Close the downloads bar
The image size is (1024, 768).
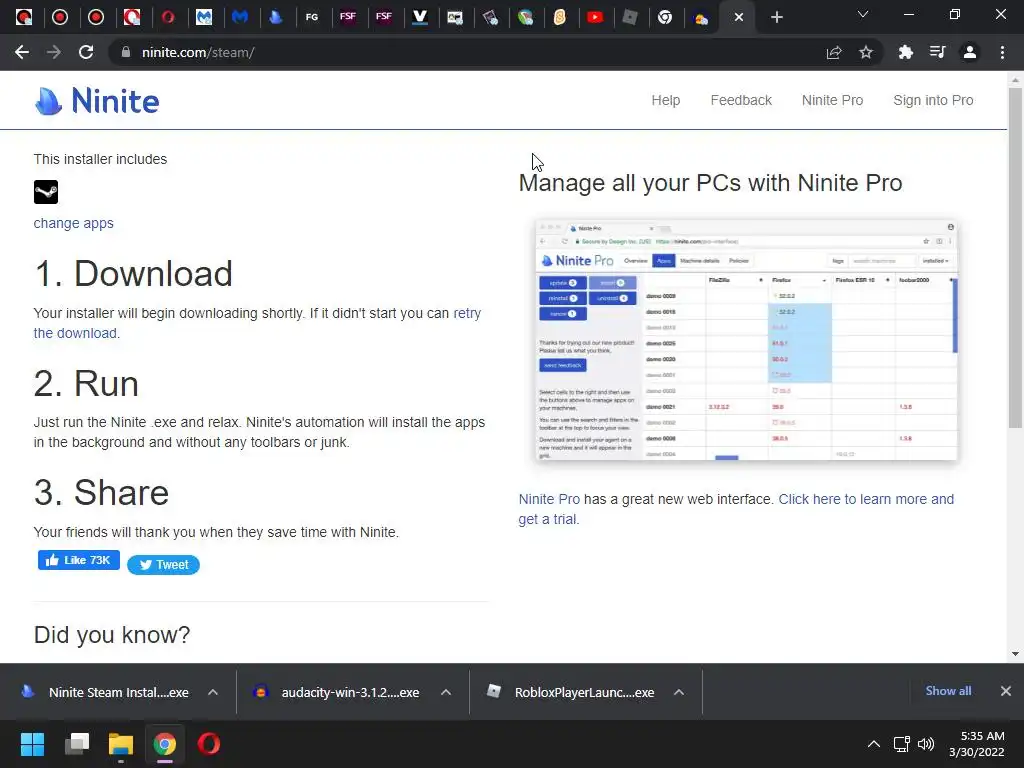[1006, 691]
